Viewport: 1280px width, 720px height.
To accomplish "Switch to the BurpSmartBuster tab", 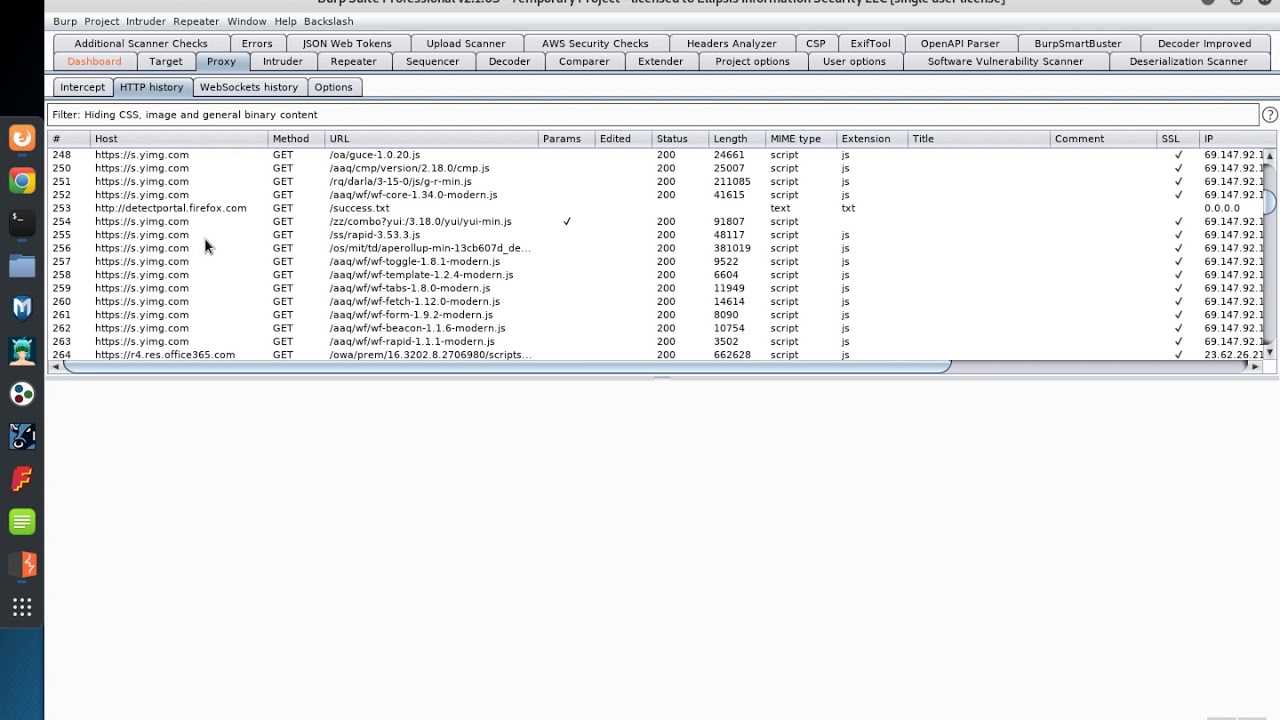I will click(x=1078, y=43).
